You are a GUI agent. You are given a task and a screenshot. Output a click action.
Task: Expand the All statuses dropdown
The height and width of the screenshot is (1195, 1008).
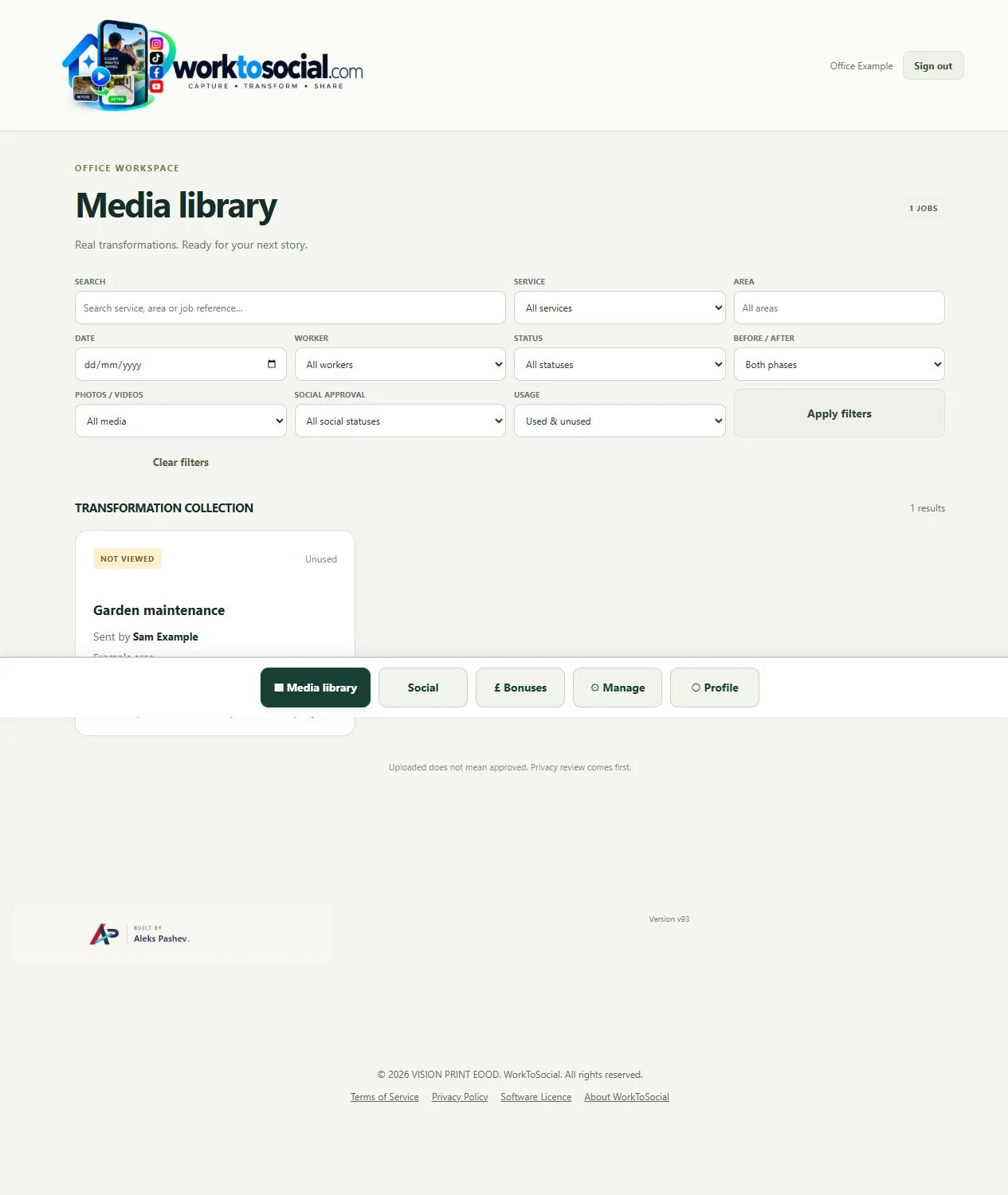[x=620, y=364]
